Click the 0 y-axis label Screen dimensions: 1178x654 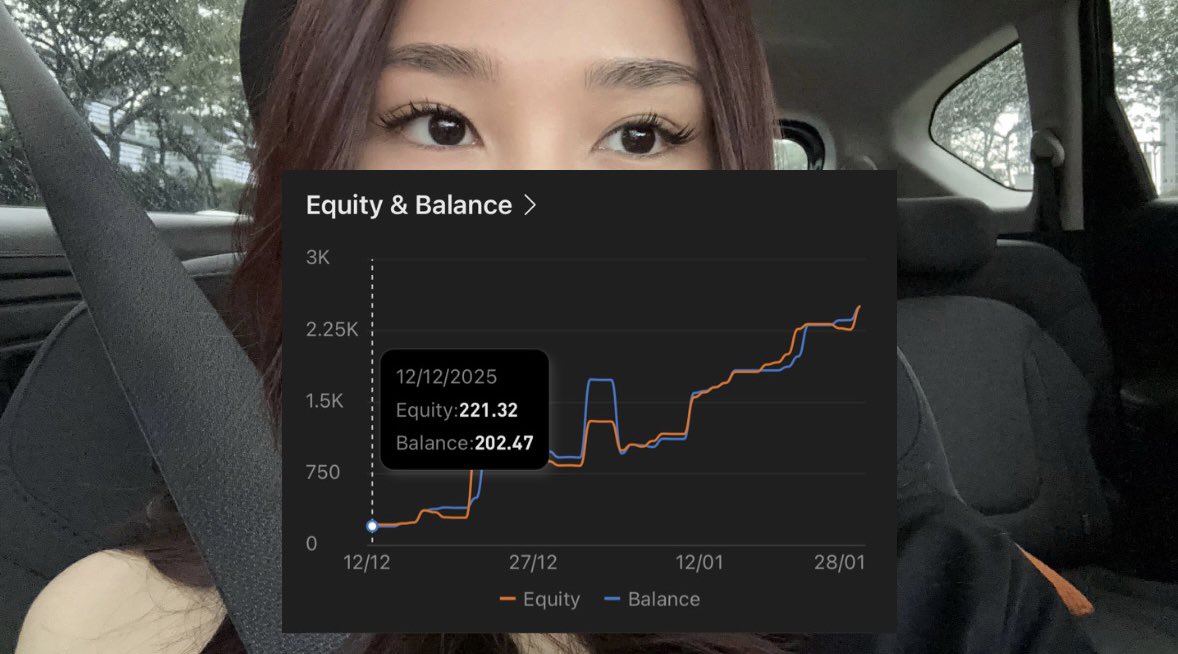click(312, 544)
